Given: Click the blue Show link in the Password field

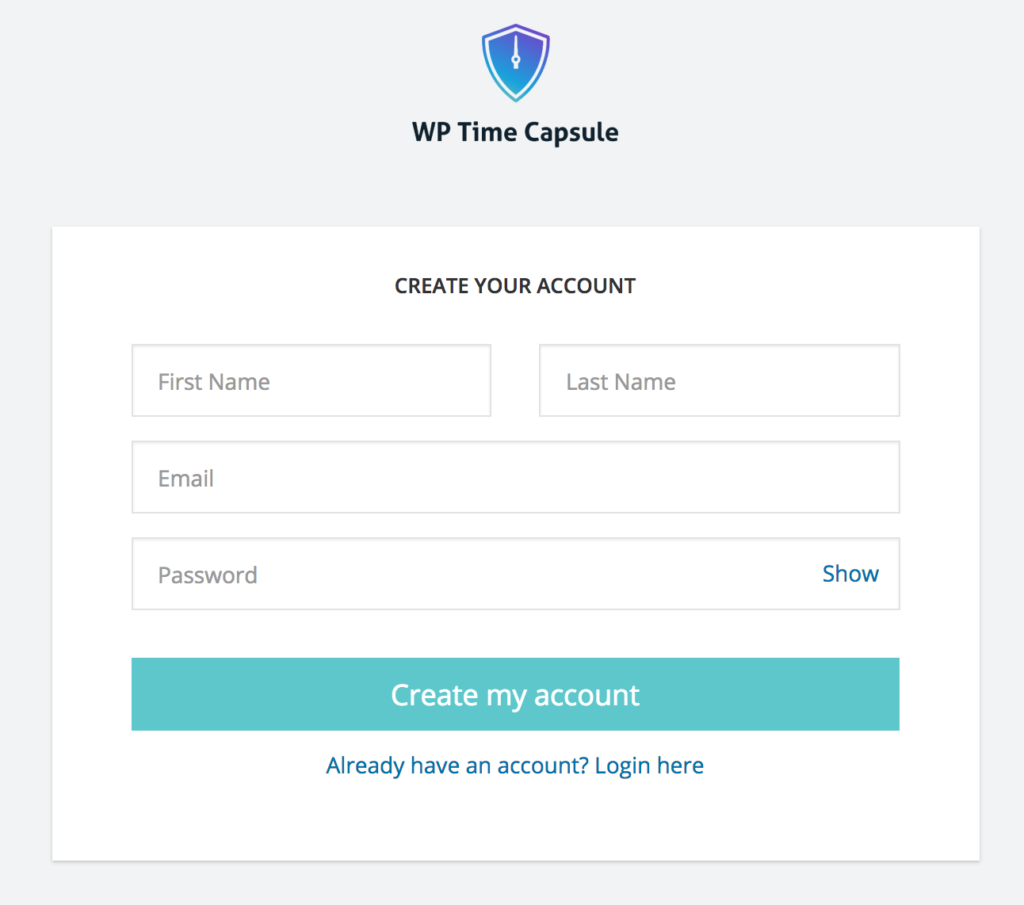Looking at the screenshot, I should pos(850,574).
